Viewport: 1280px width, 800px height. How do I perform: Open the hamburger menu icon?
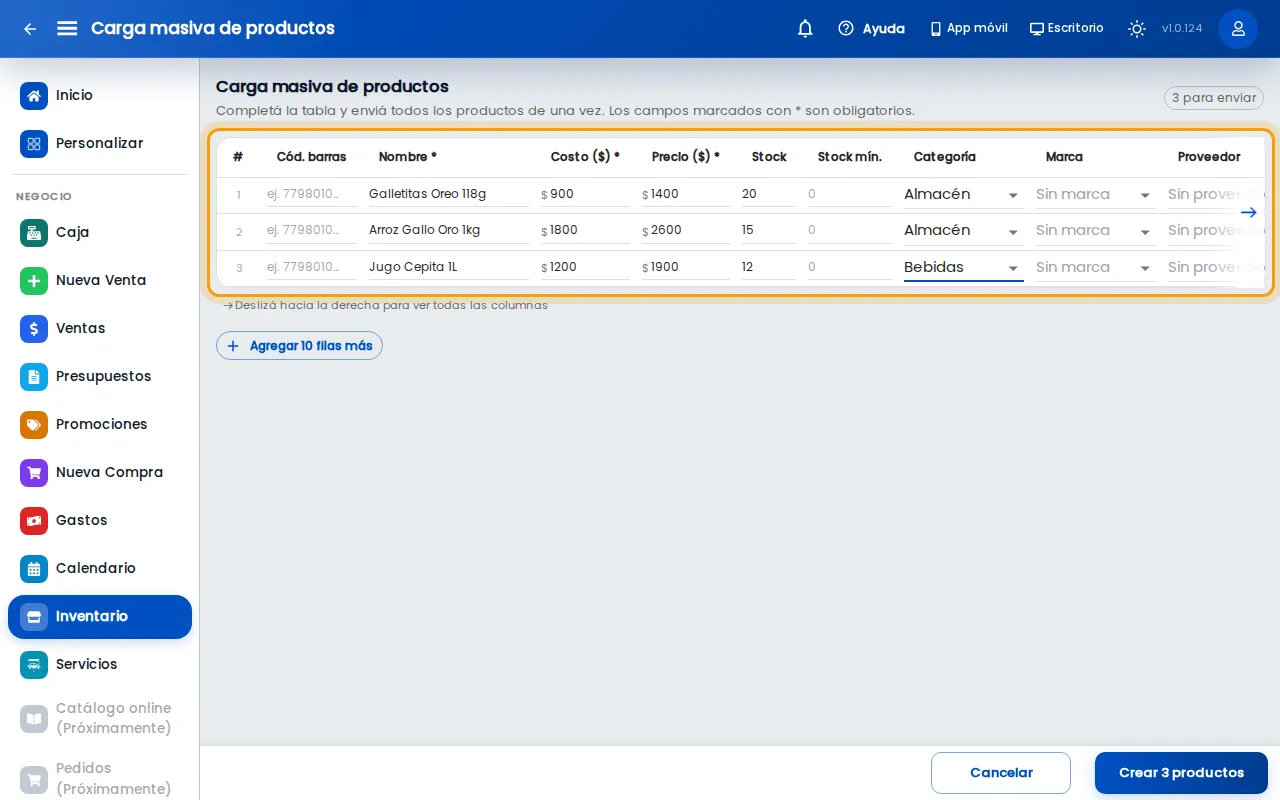67,28
